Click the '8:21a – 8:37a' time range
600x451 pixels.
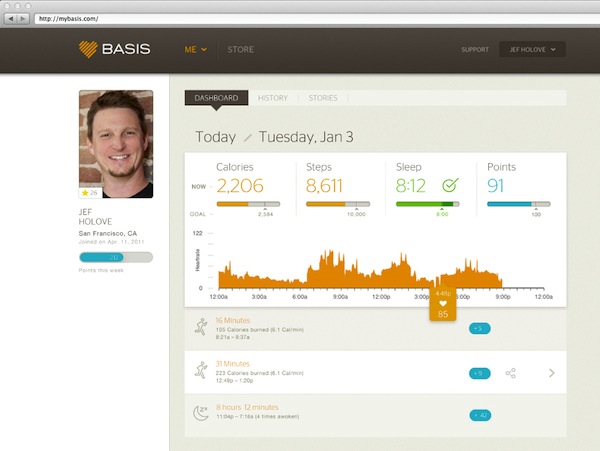[x=233, y=337]
